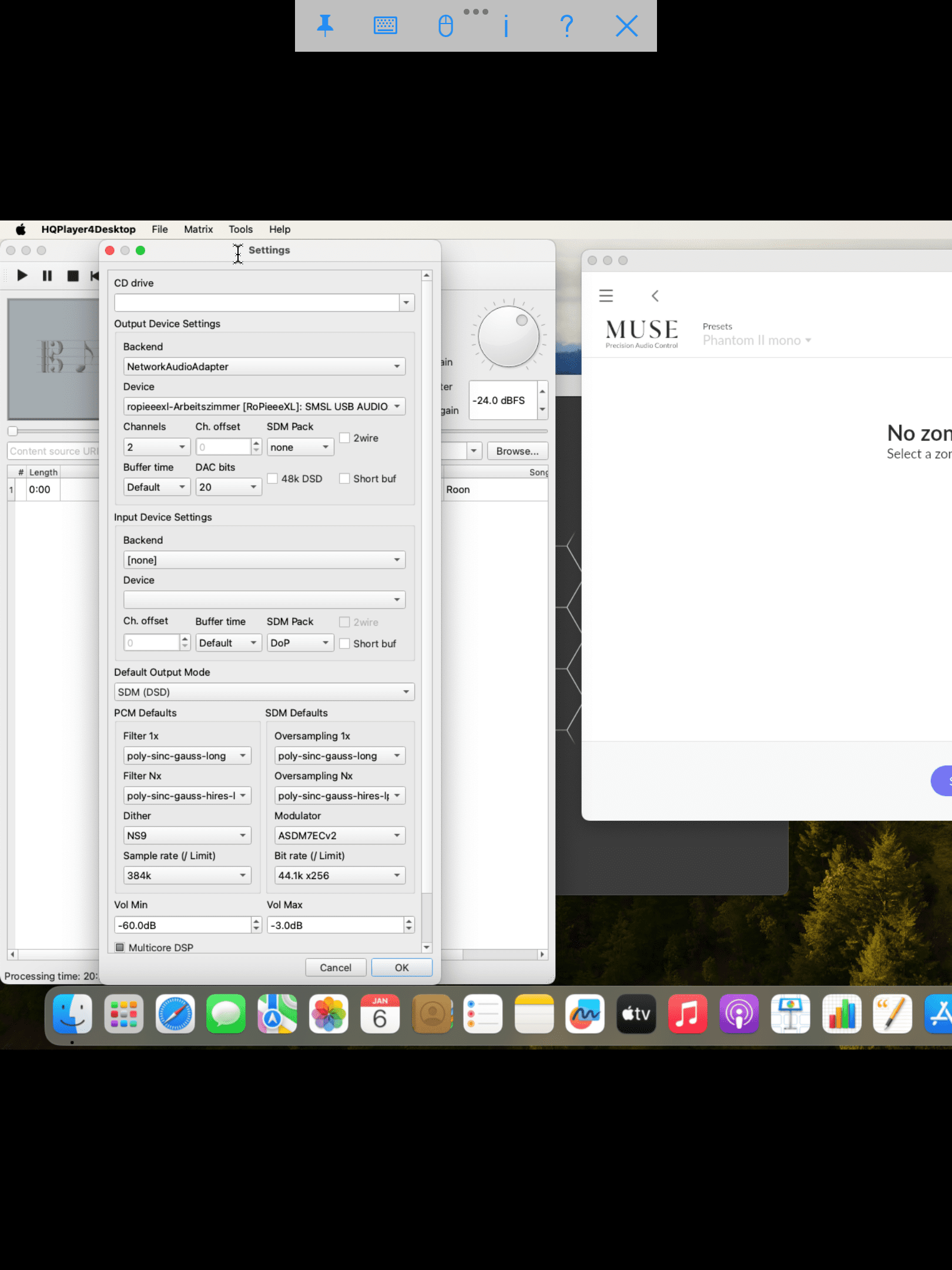Open Contacts from the dock
The width and height of the screenshot is (952, 1270).
[432, 1014]
